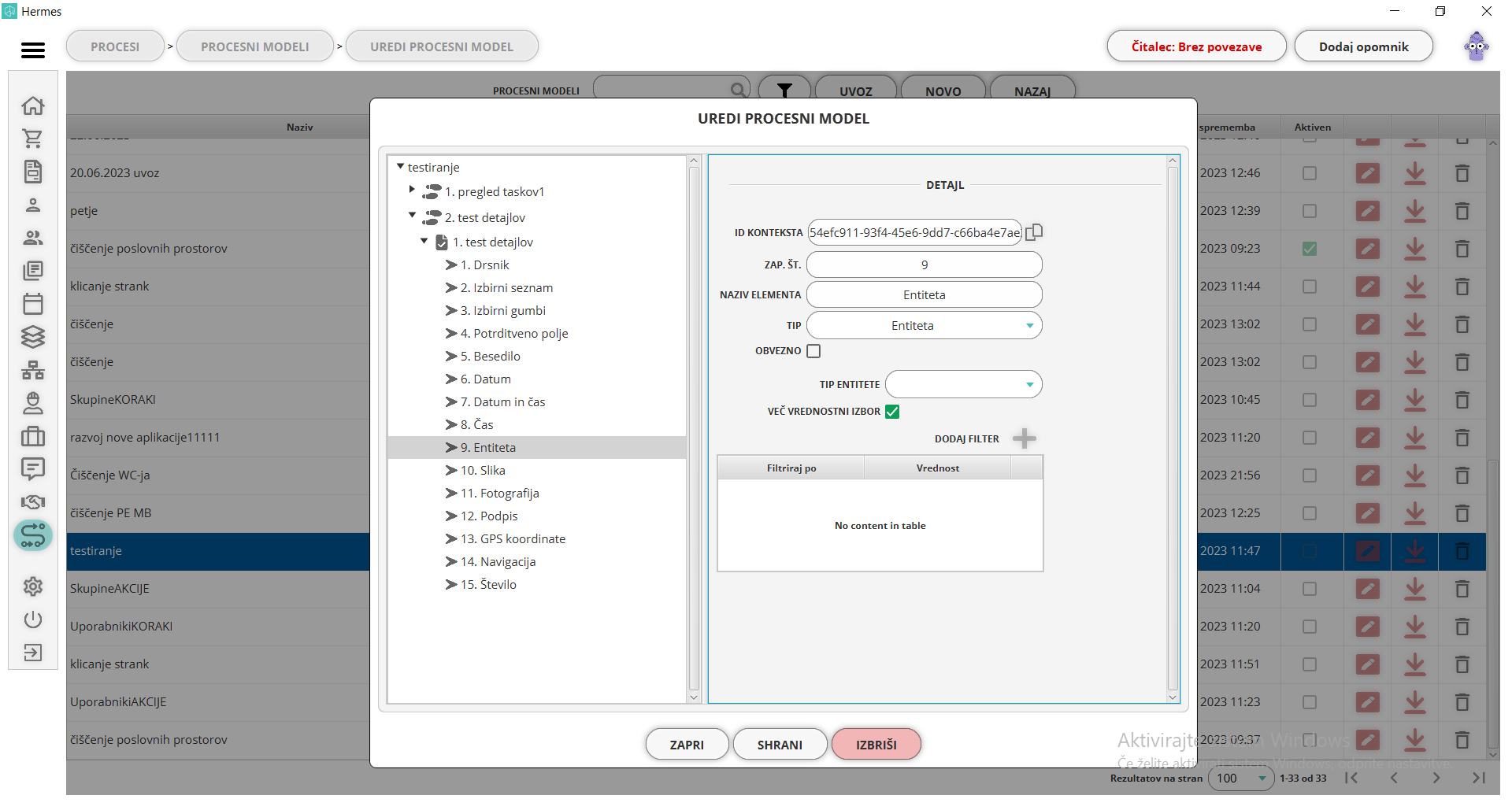Image resolution: width=1512 pixels, height=810 pixels.
Task: Go to Home in sidebar
Action: click(33, 105)
